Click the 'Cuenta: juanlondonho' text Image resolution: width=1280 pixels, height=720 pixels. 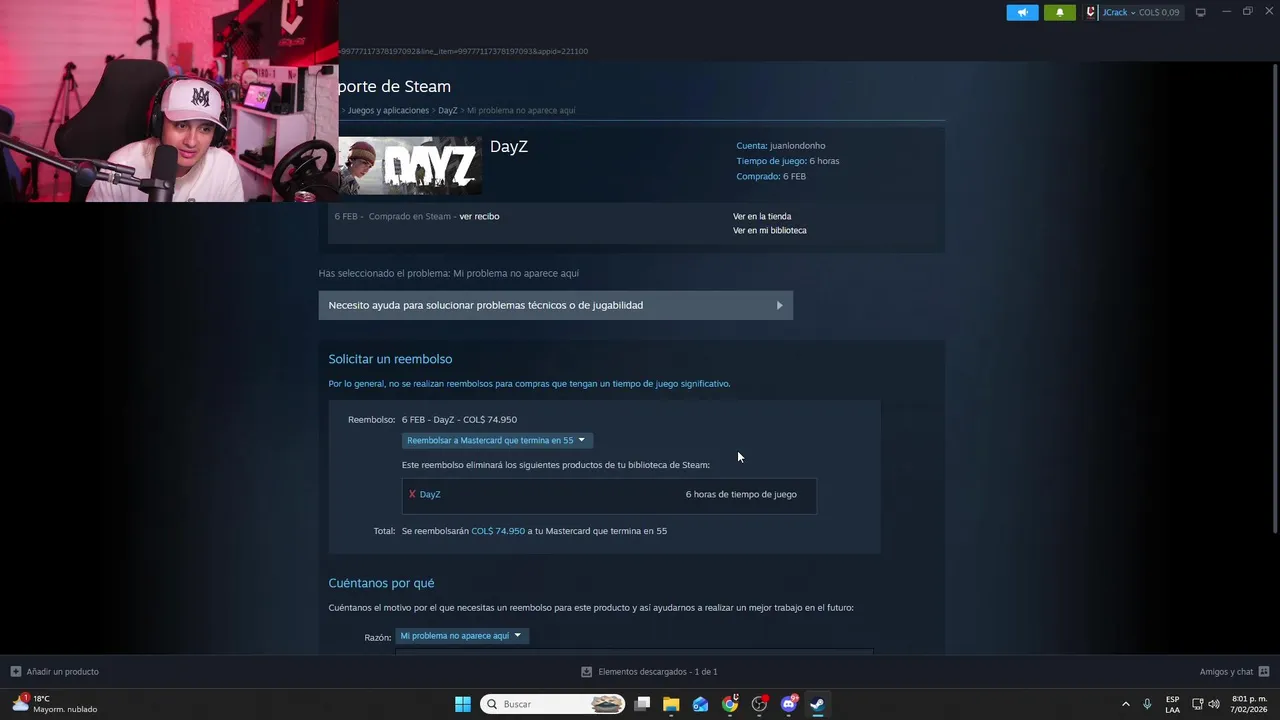coord(781,146)
